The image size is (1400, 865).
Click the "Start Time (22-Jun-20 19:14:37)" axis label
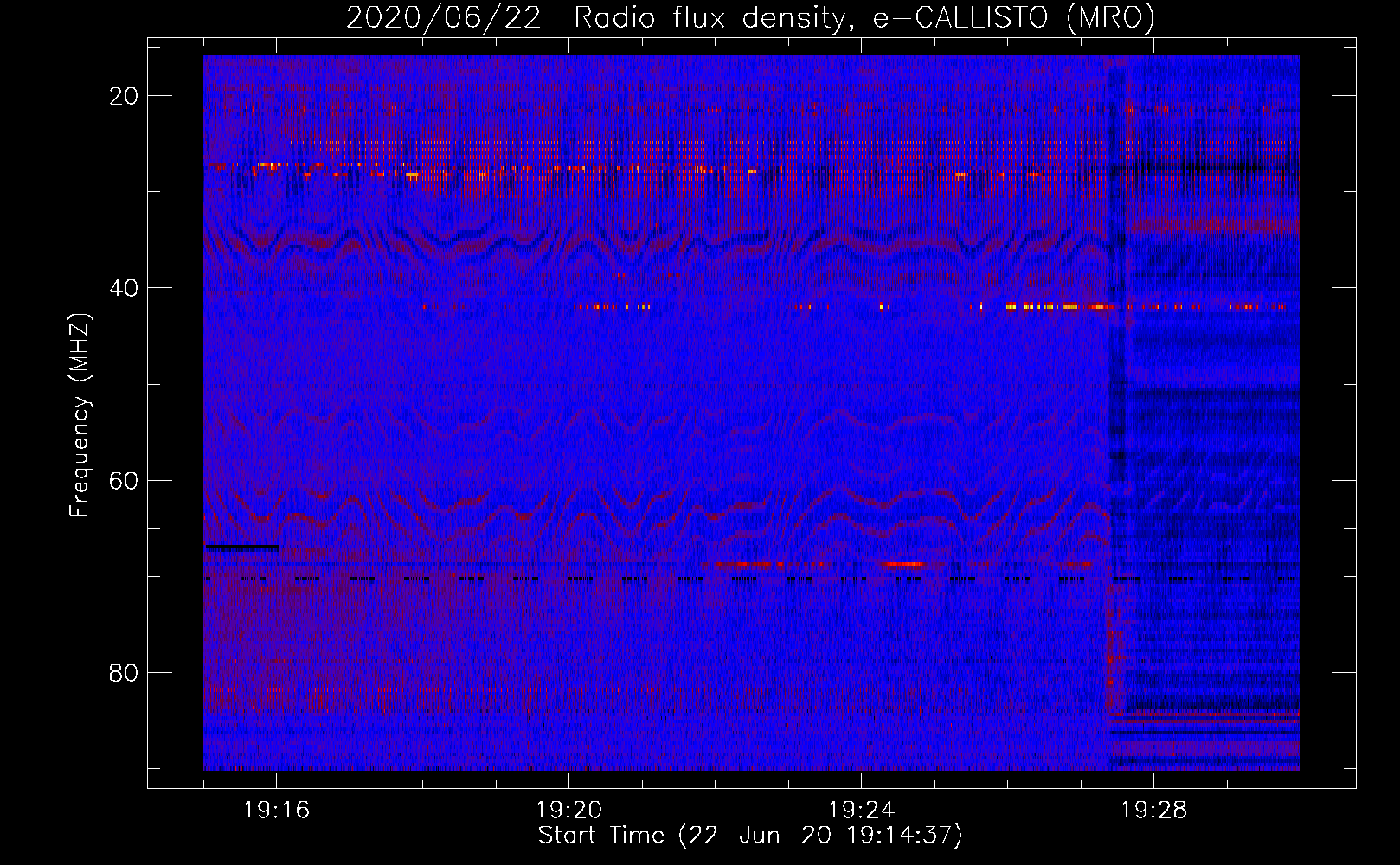750,836
